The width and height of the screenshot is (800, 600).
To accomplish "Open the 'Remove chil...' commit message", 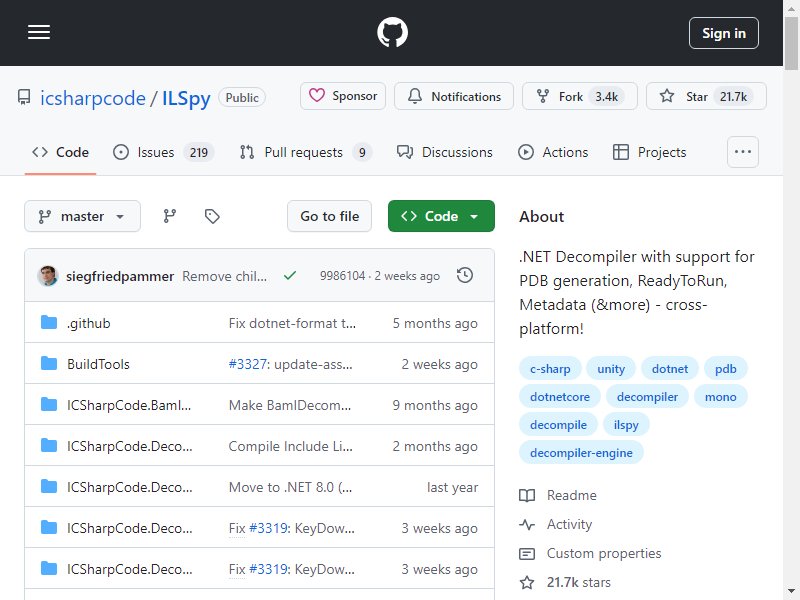I will pos(224,276).
